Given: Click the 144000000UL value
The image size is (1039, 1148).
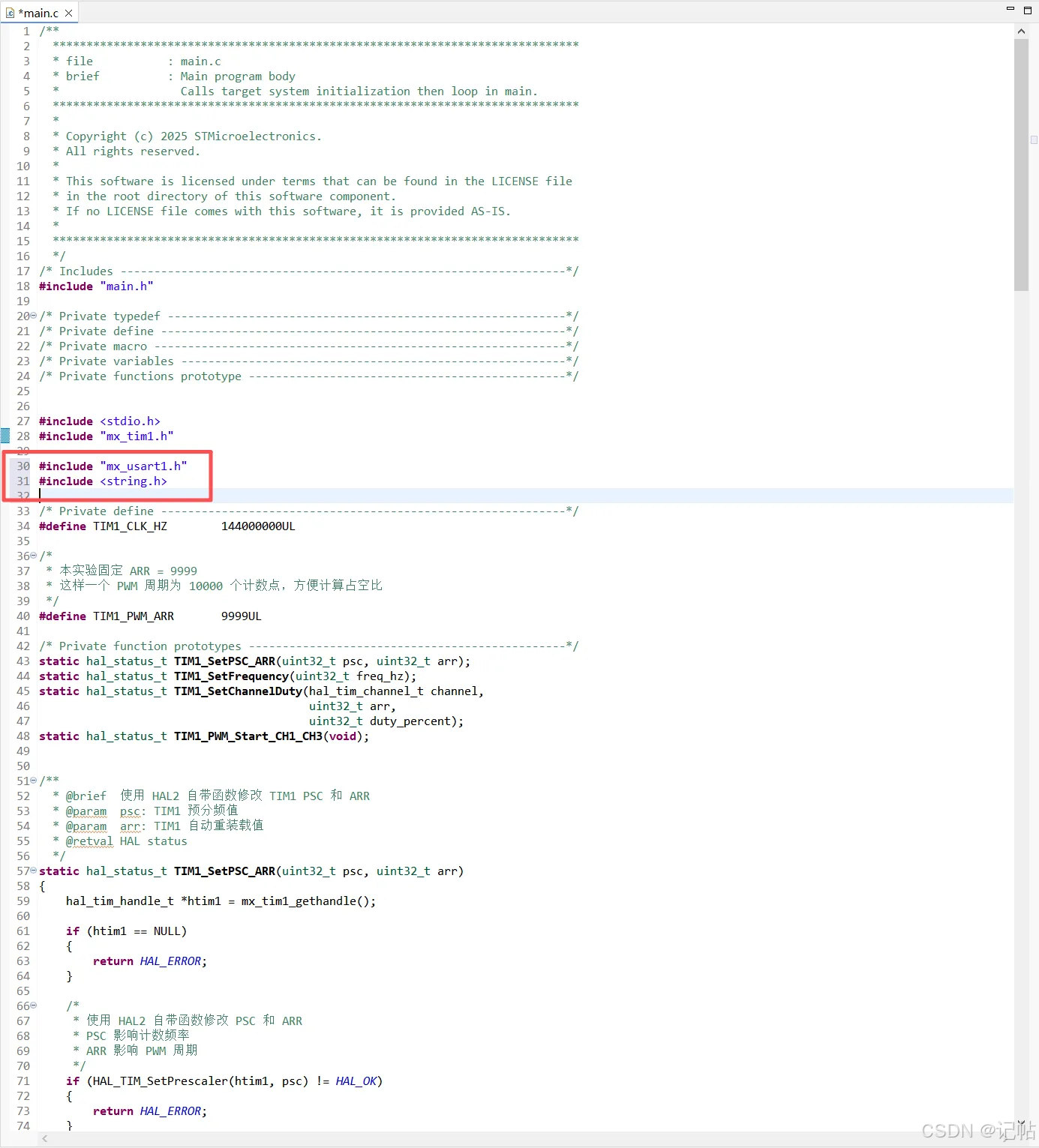Looking at the screenshot, I should [258, 526].
